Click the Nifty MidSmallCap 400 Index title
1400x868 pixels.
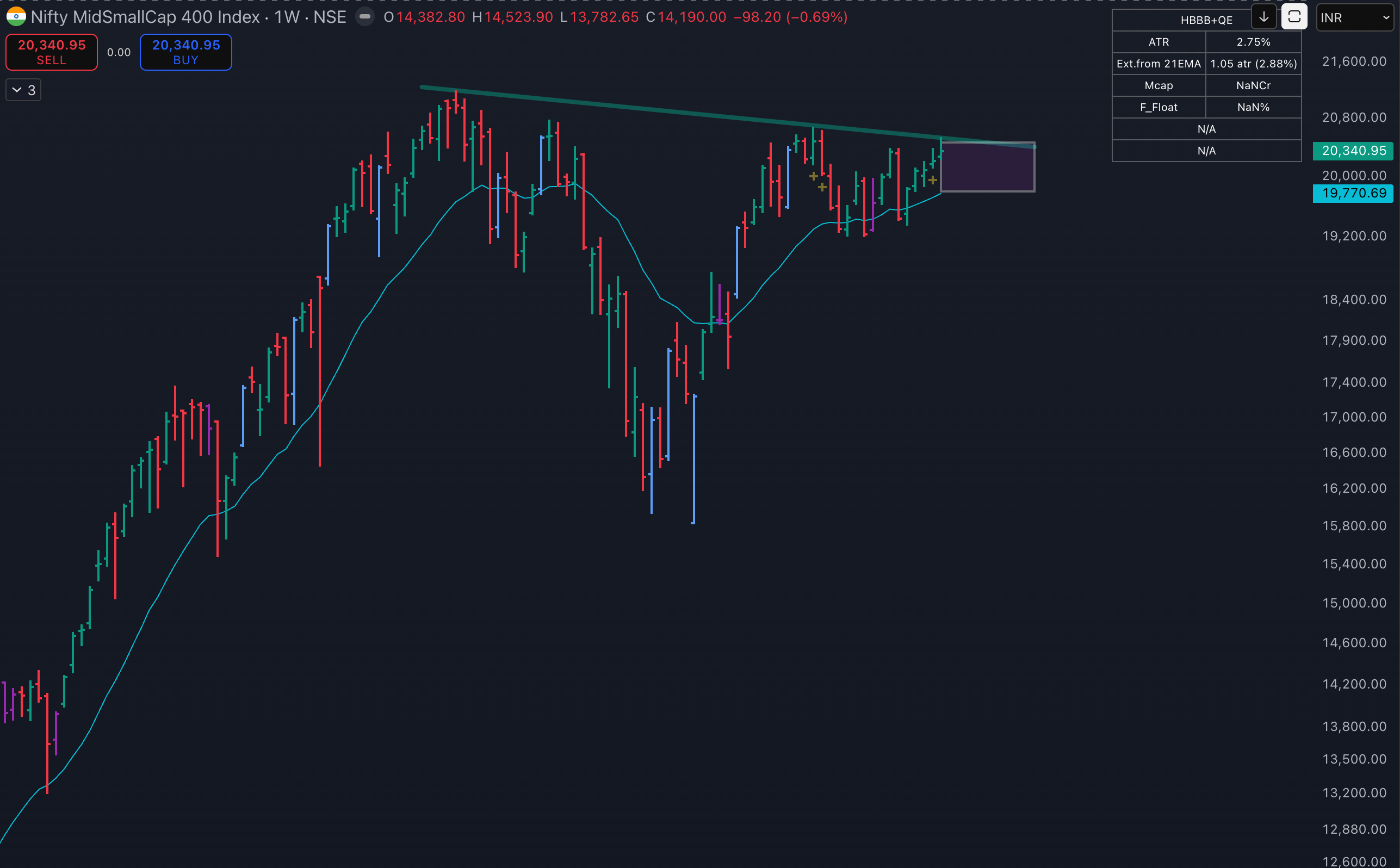click(x=145, y=17)
